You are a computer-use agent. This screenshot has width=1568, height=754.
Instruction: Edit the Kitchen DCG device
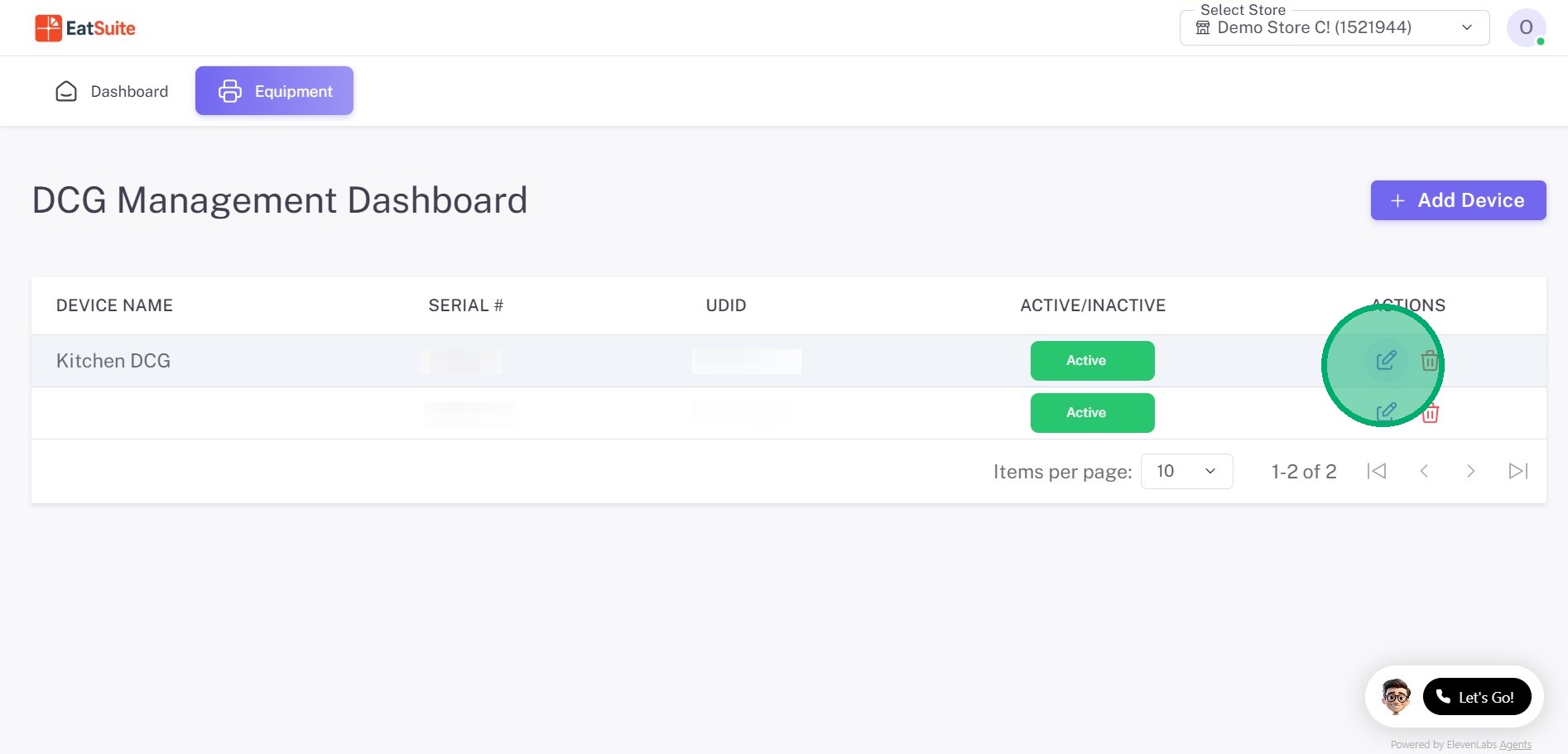click(x=1386, y=361)
